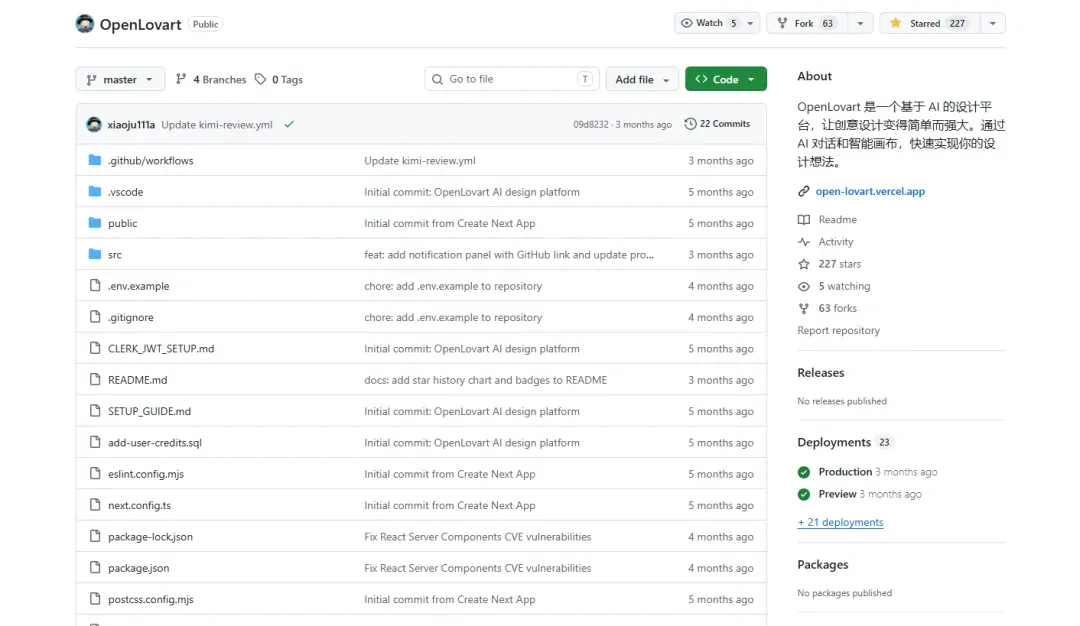This screenshot has height=626, width=1080.
Task: View the 0 Tags link
Action: (279, 79)
